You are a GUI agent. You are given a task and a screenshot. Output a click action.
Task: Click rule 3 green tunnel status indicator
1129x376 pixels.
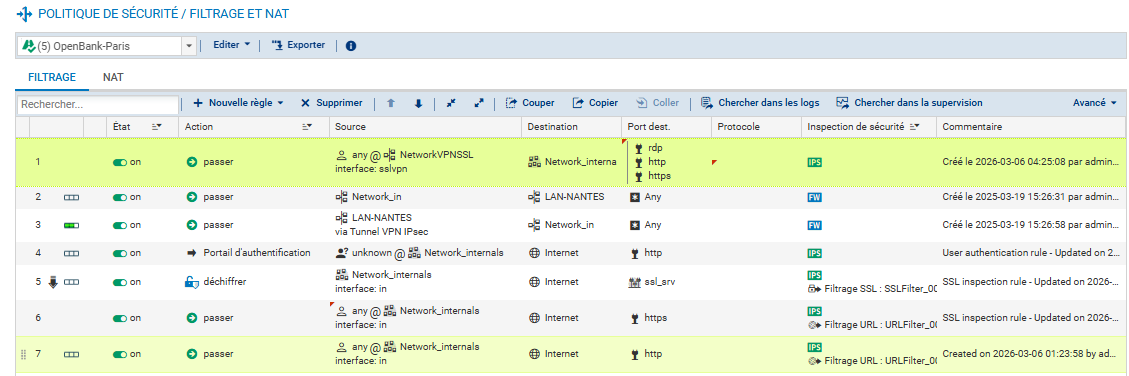(x=71, y=225)
